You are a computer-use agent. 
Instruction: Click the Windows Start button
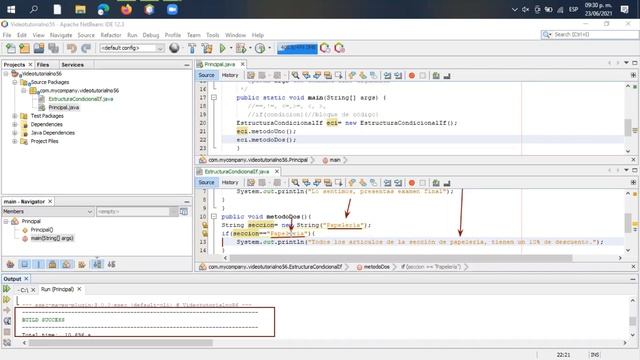coord(11,9)
